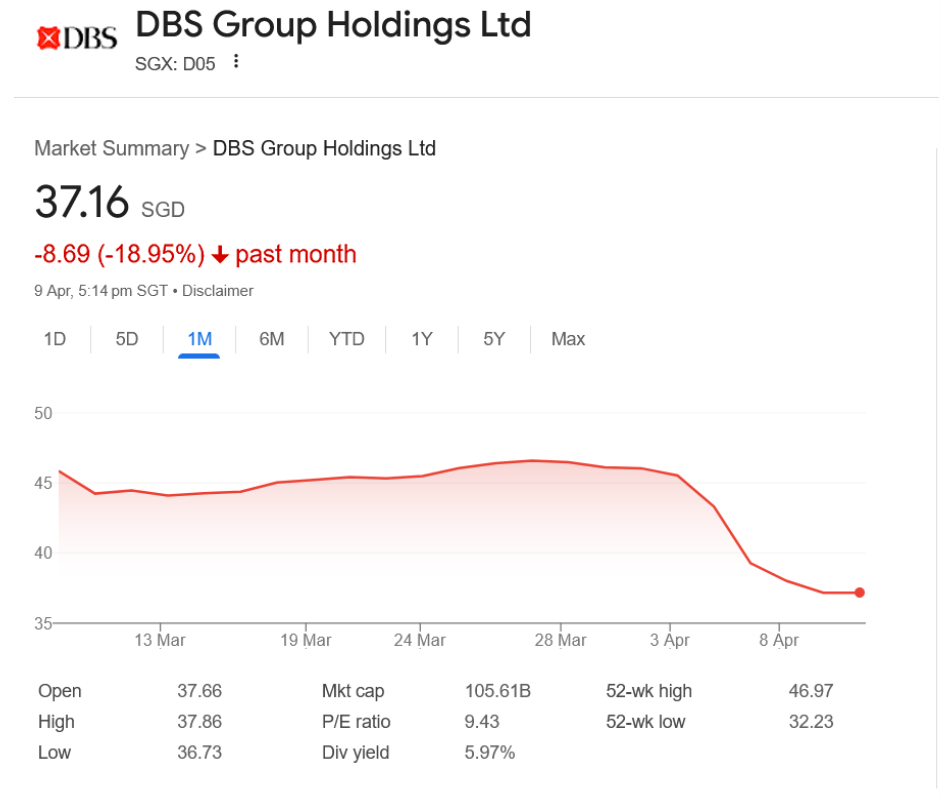Image resolution: width=940 pixels, height=801 pixels.
Task: Select the 1D time range tab
Action: pyautogui.click(x=55, y=339)
